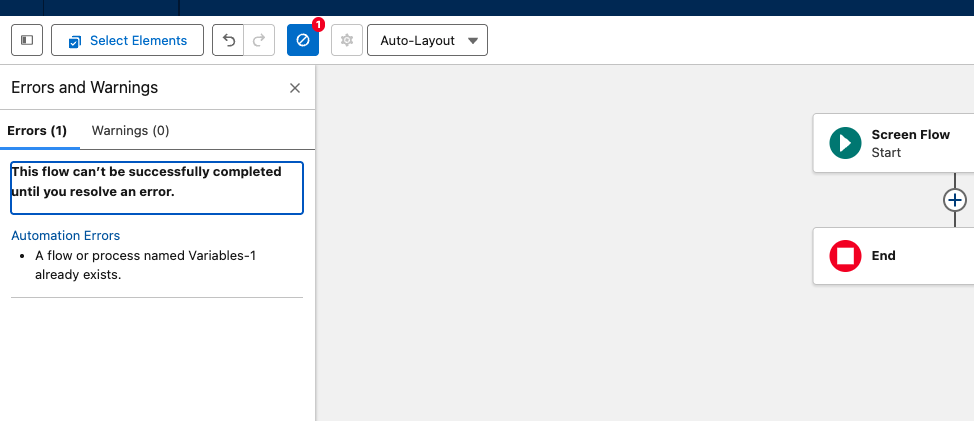Click the disabled gear settings icon
974x421 pixels.
(x=347, y=40)
